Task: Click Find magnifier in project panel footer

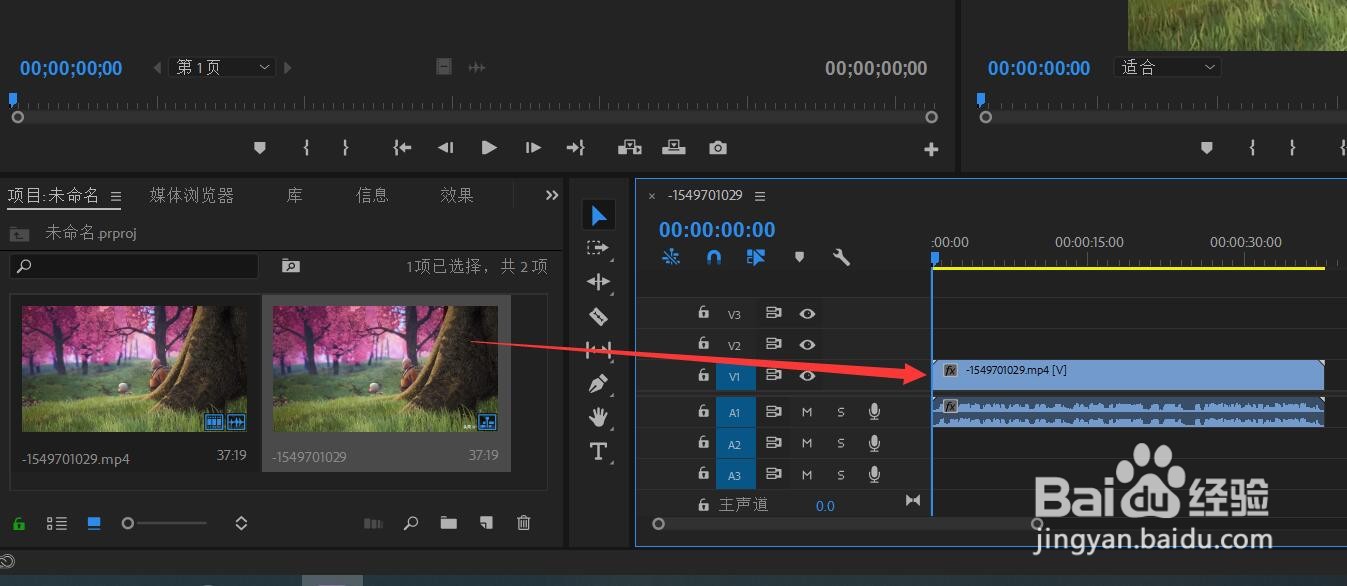Action: coord(411,523)
